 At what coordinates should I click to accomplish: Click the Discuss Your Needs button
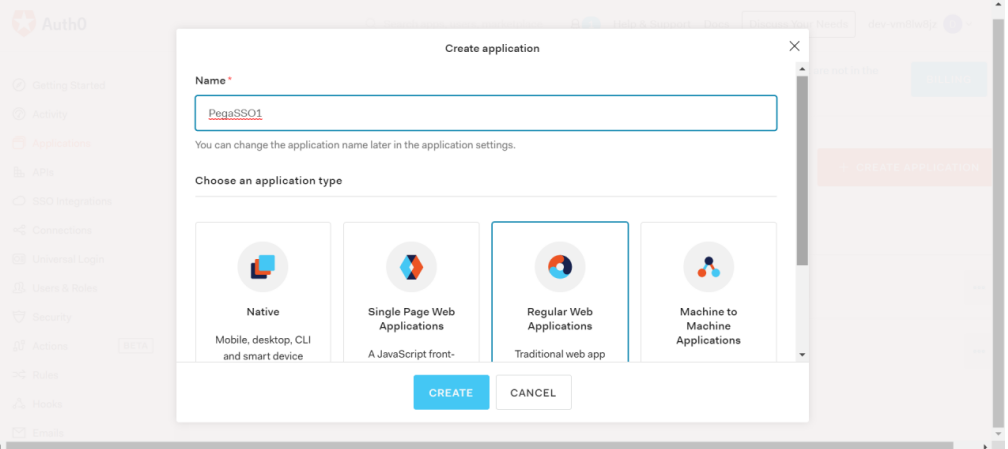click(x=798, y=24)
